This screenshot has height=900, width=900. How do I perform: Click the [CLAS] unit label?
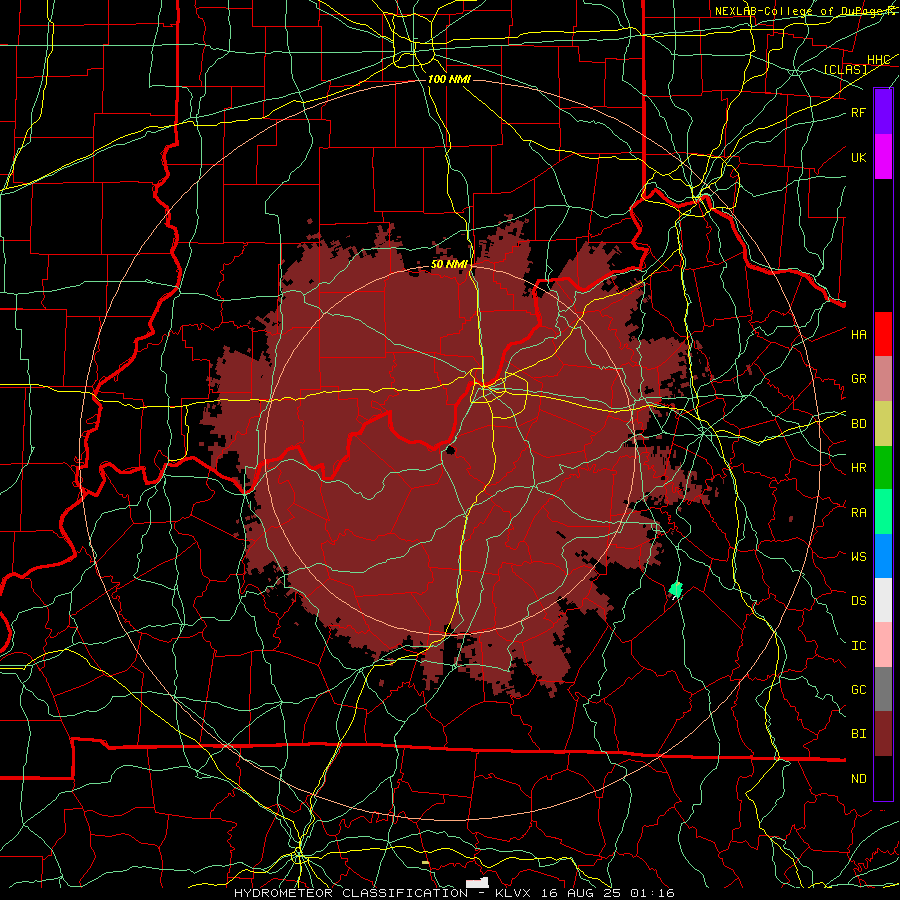845,70
